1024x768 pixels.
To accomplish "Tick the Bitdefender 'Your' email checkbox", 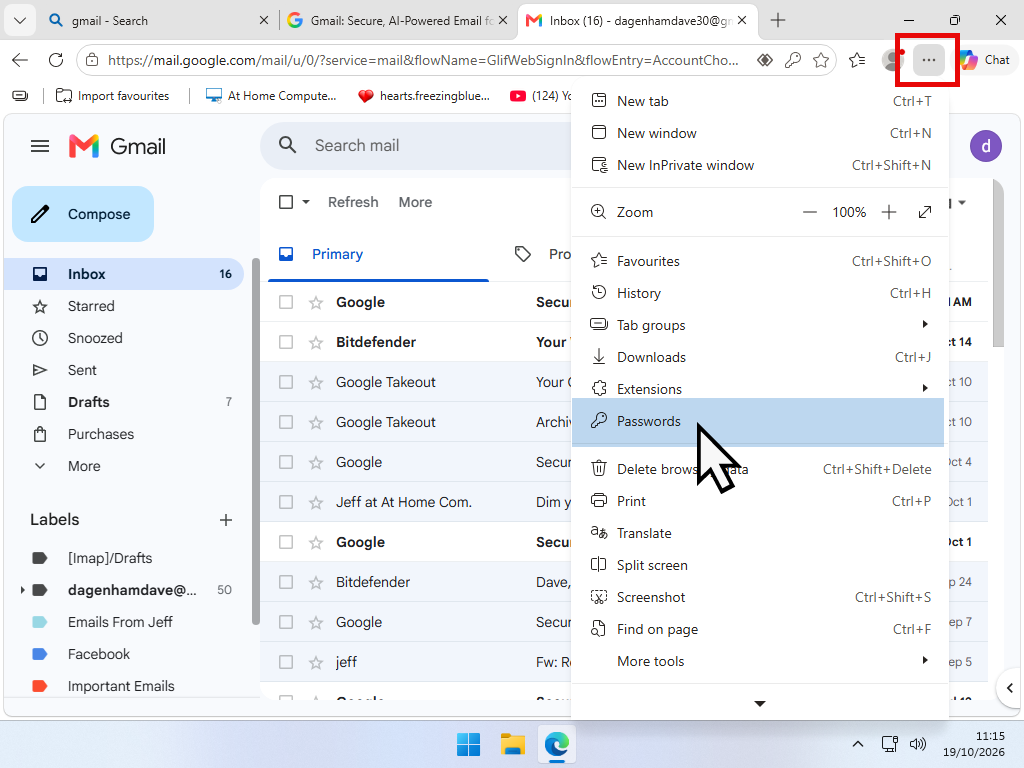I will click(x=286, y=342).
